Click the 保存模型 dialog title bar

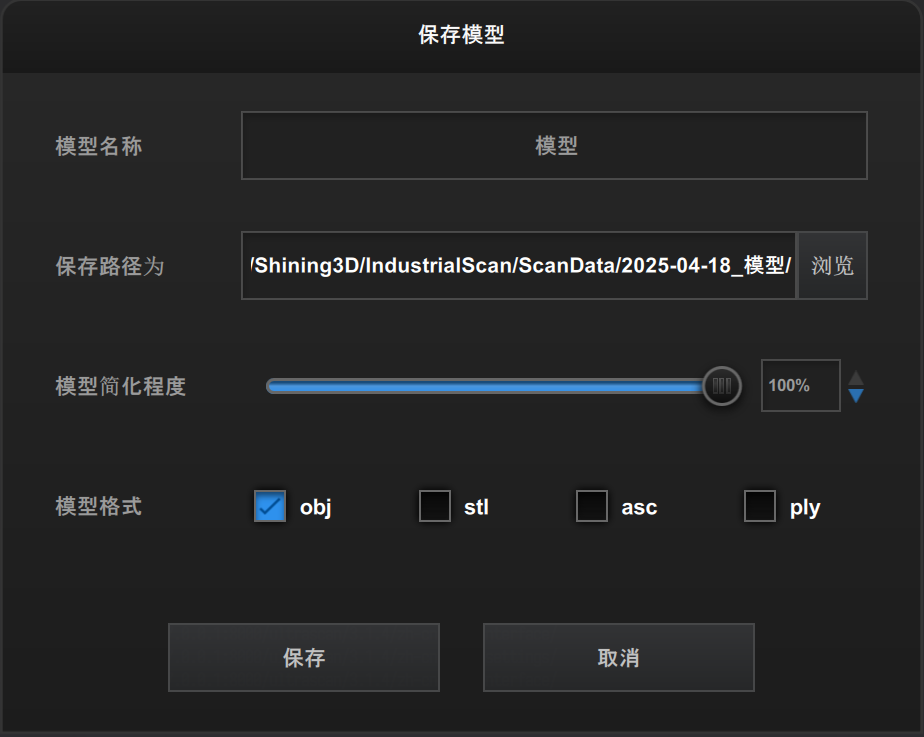[461, 36]
